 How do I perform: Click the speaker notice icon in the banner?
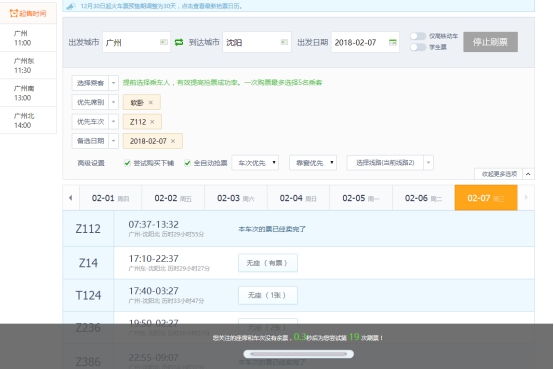[71, 6]
